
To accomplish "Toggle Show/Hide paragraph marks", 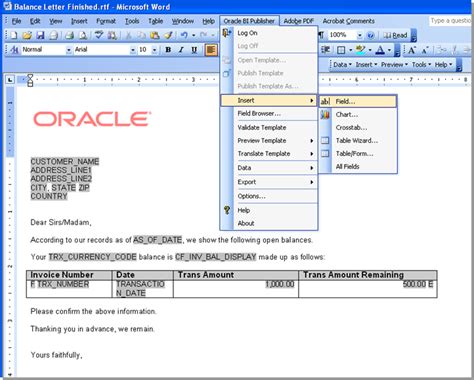I will point(322,35).
